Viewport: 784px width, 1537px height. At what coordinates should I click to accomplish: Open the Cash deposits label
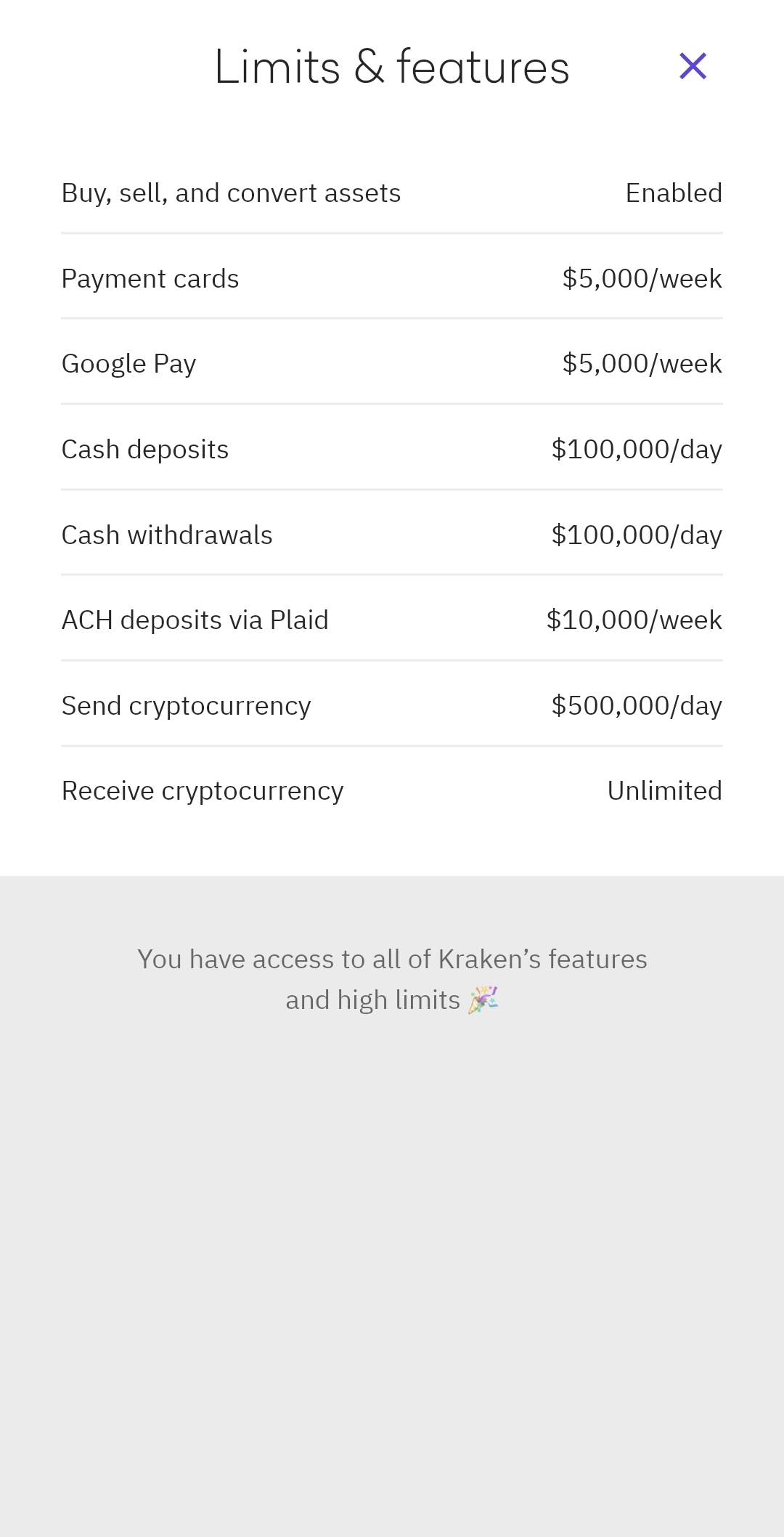pos(145,450)
